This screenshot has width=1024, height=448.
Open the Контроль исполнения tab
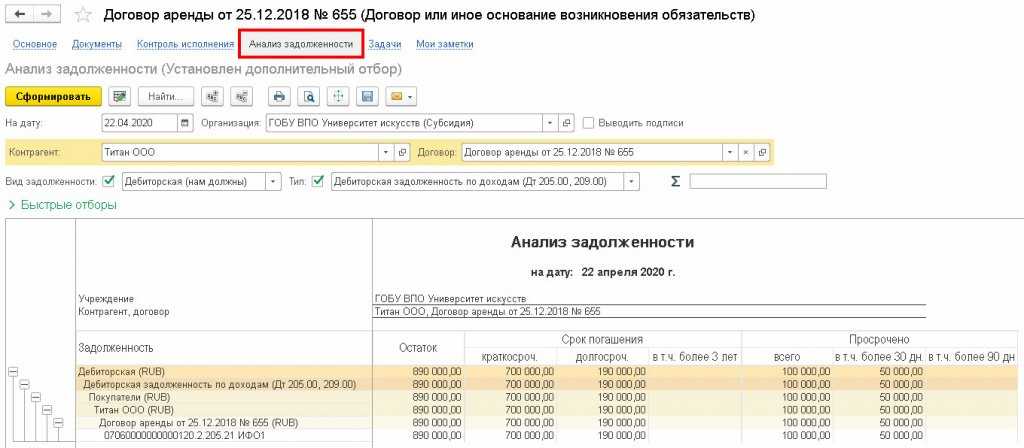[x=185, y=45]
